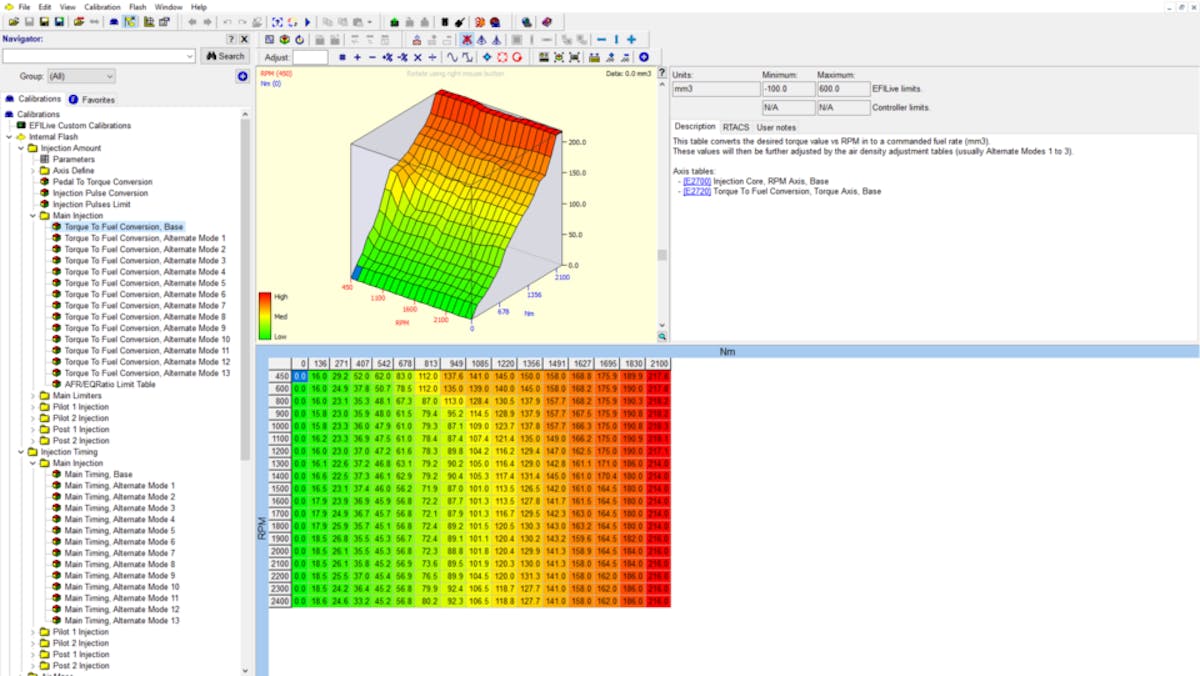The height and width of the screenshot is (676, 1200).
Task: Collapse the Injection Amount folder
Action: pyautogui.click(x=21, y=148)
